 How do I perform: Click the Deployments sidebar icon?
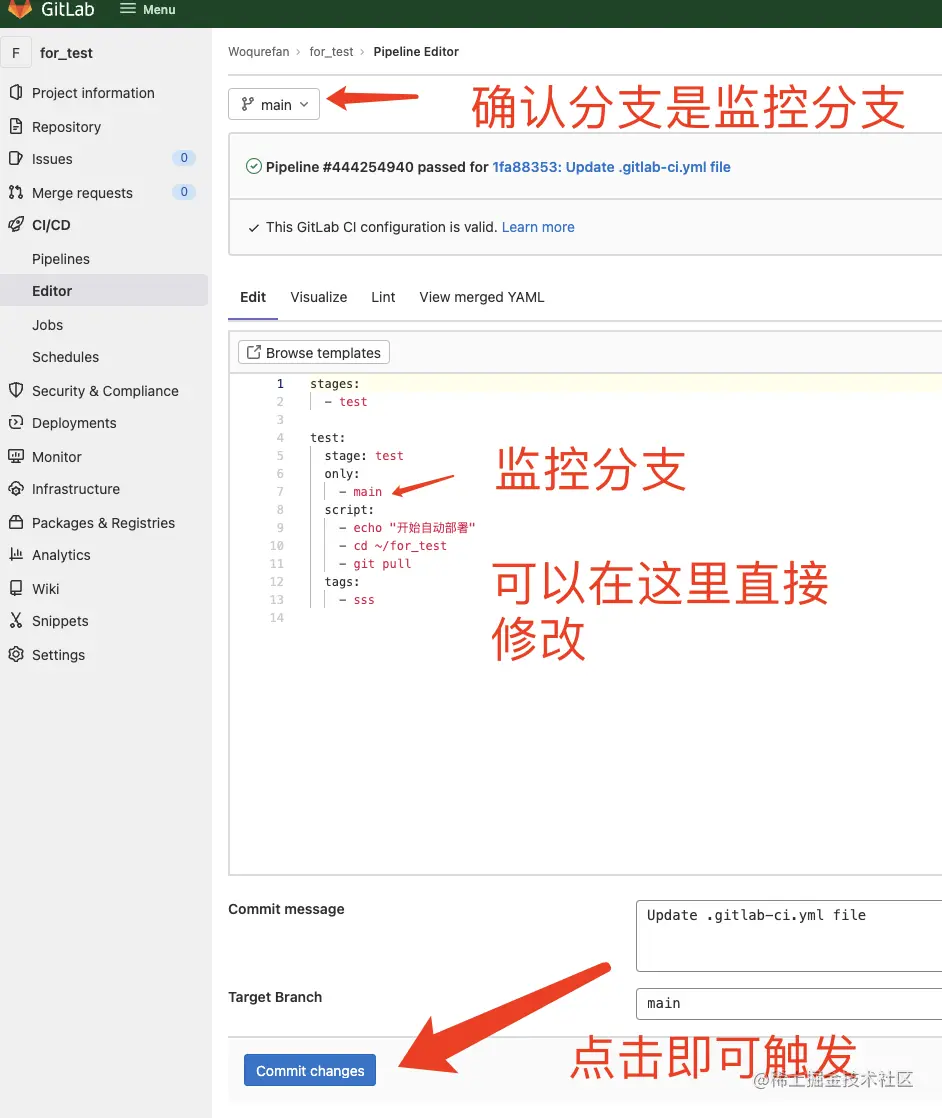(x=16, y=422)
